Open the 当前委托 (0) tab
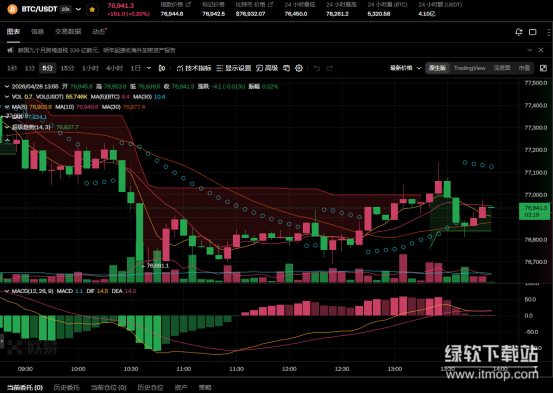 [x=25, y=387]
